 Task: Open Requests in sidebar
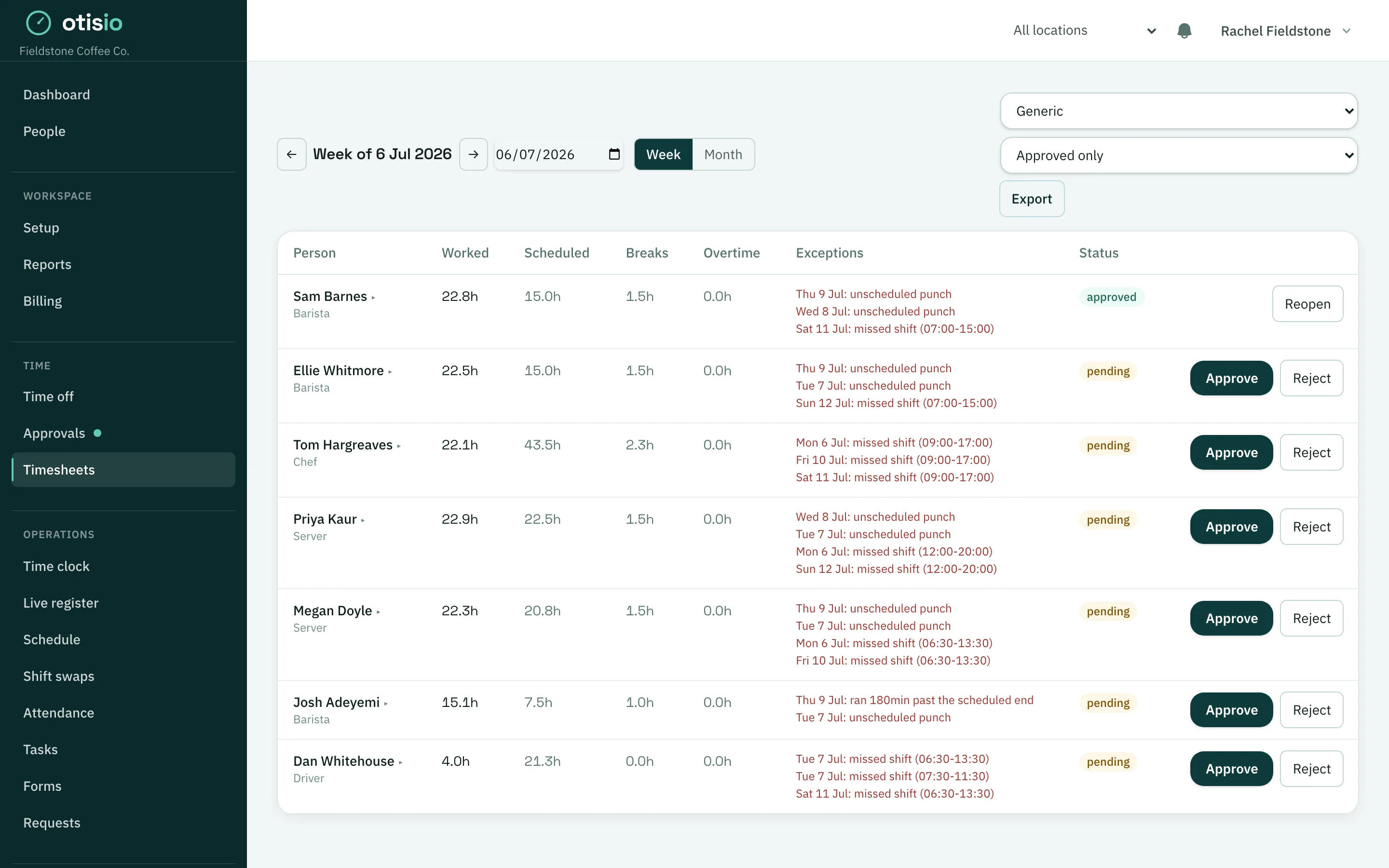pyautogui.click(x=123, y=823)
